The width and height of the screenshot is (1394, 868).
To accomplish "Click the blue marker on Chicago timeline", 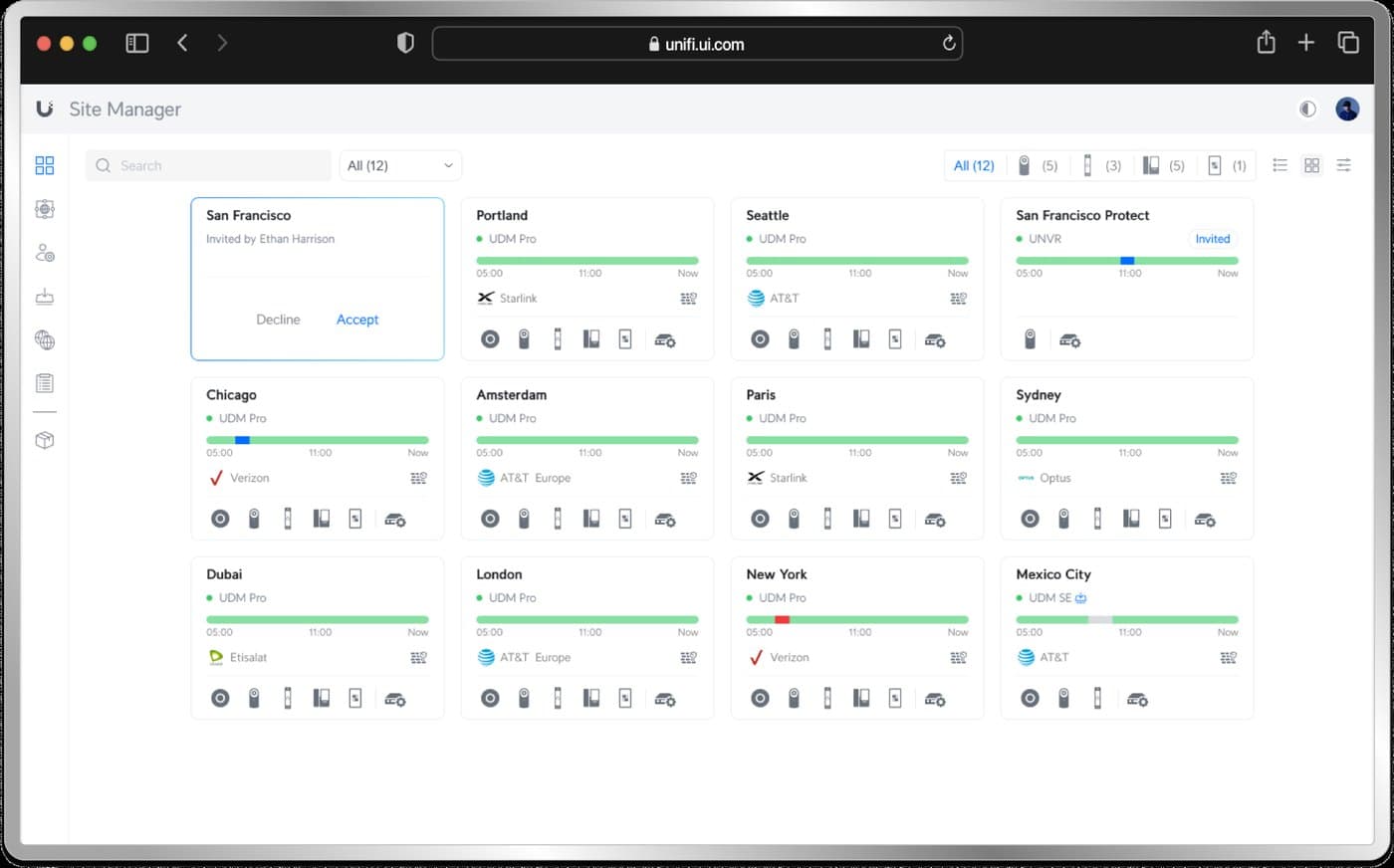I will (x=242, y=440).
